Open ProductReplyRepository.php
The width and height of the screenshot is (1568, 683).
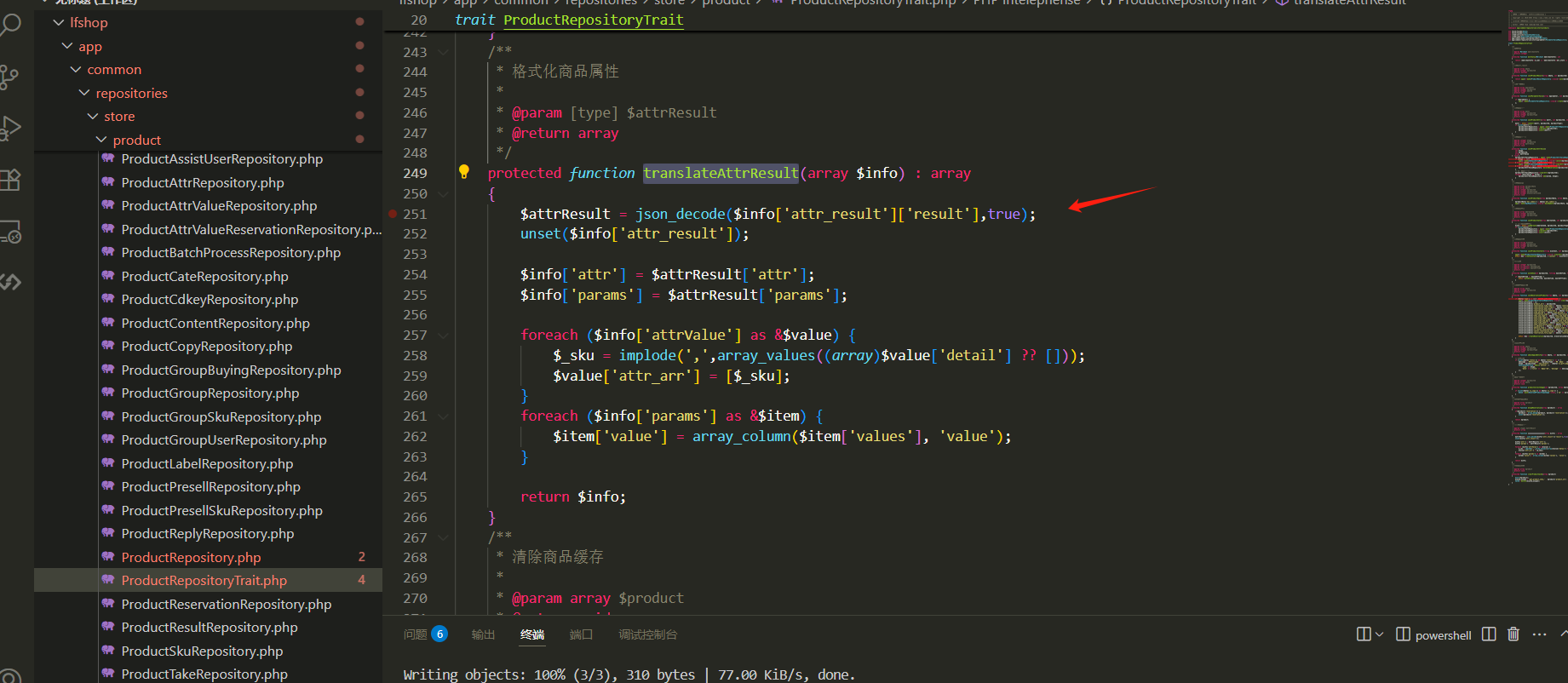208,533
